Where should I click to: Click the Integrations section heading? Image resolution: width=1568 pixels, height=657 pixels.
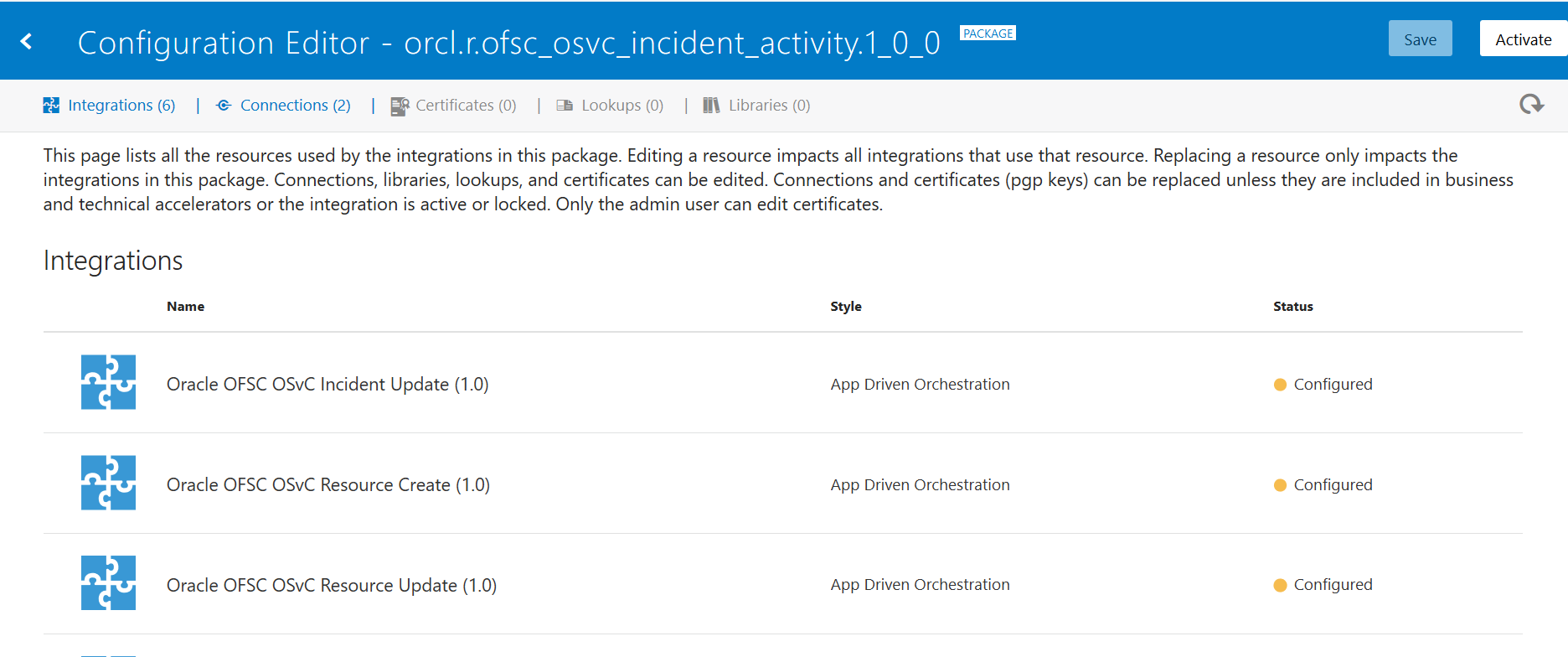tap(113, 261)
